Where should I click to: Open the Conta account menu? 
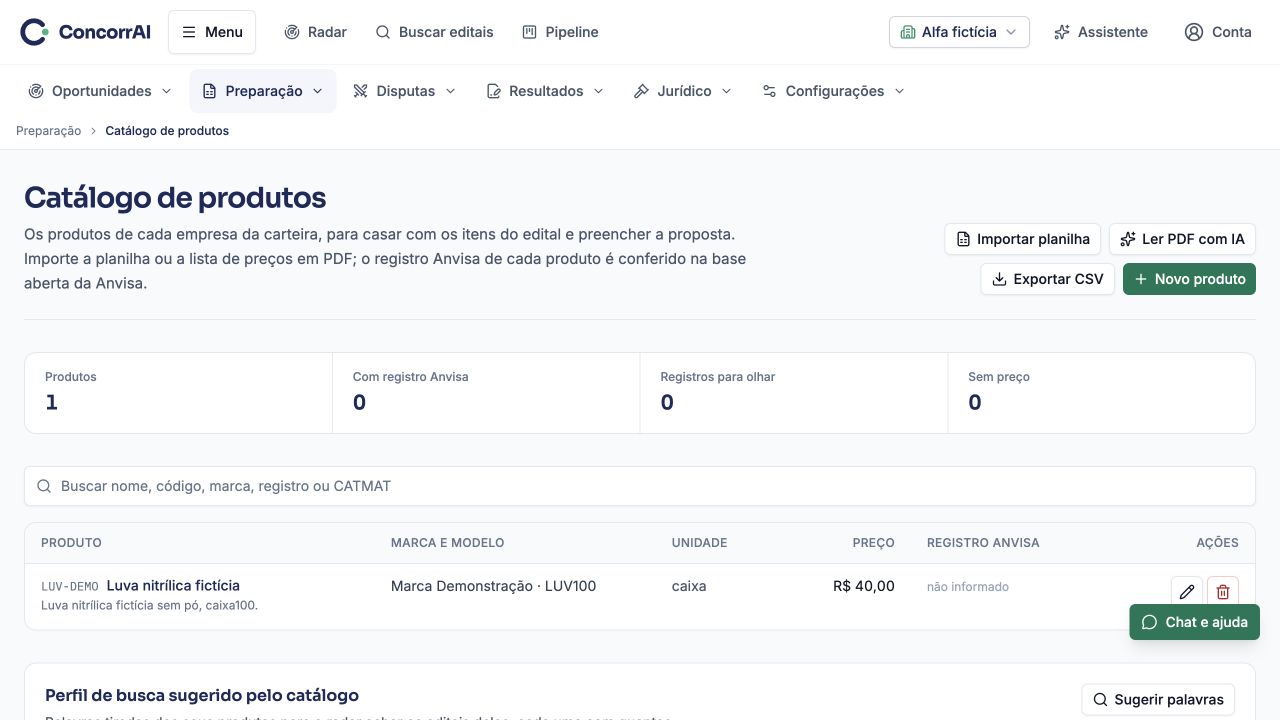pos(1218,32)
